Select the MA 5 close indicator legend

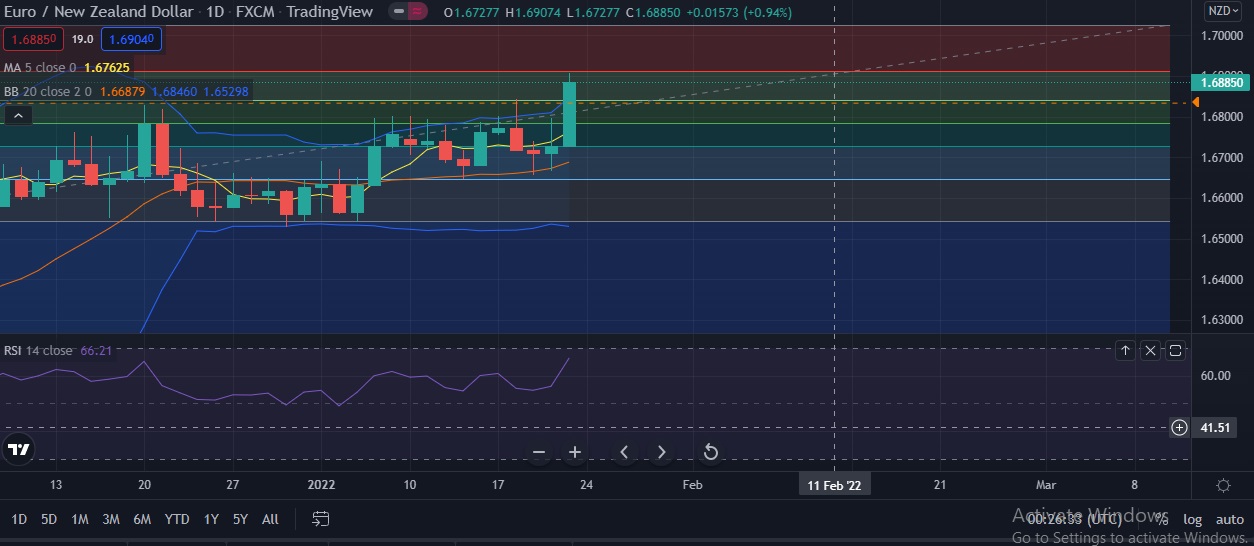coord(38,68)
